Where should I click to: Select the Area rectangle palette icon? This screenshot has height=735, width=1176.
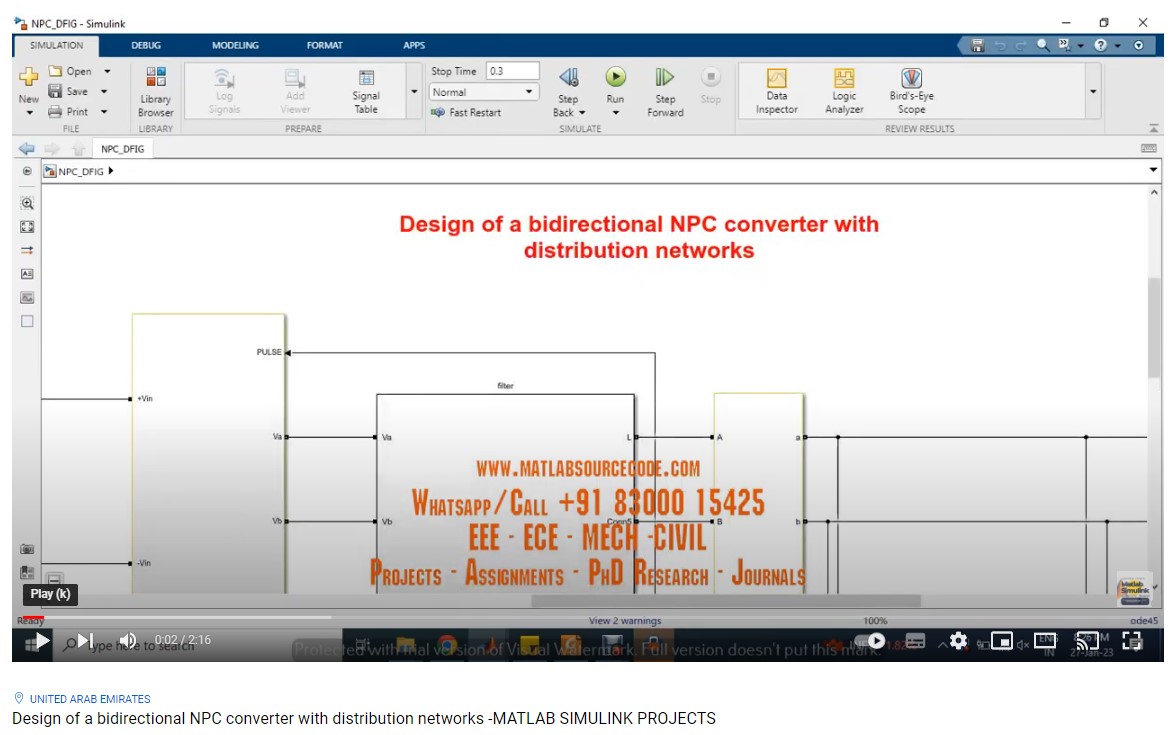coord(27,321)
